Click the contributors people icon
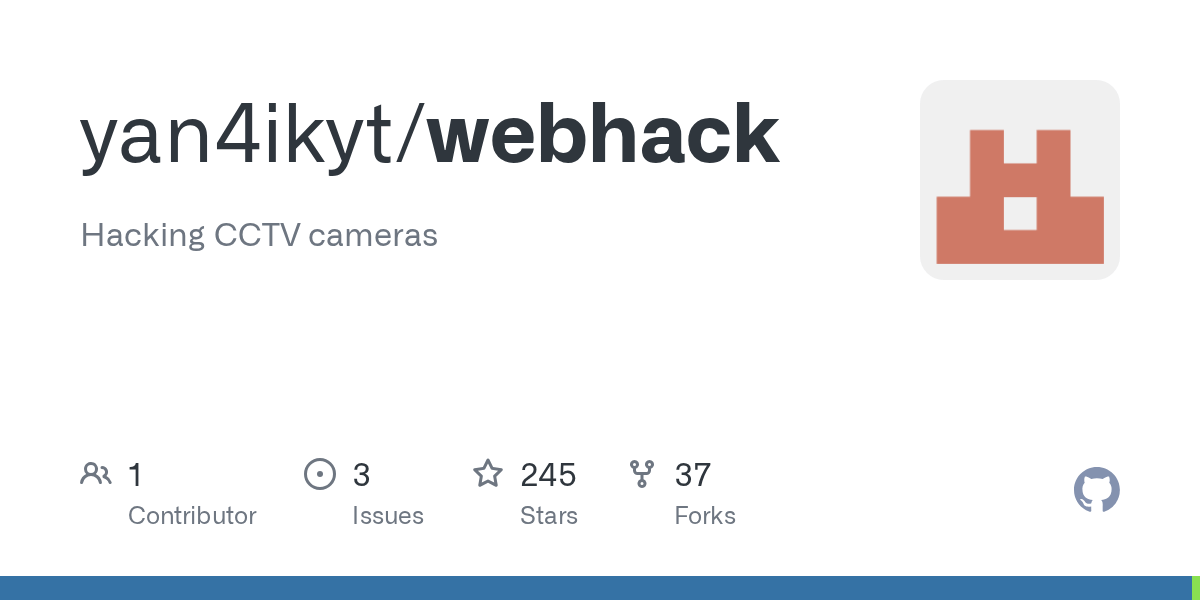The height and width of the screenshot is (600, 1200). tap(96, 473)
